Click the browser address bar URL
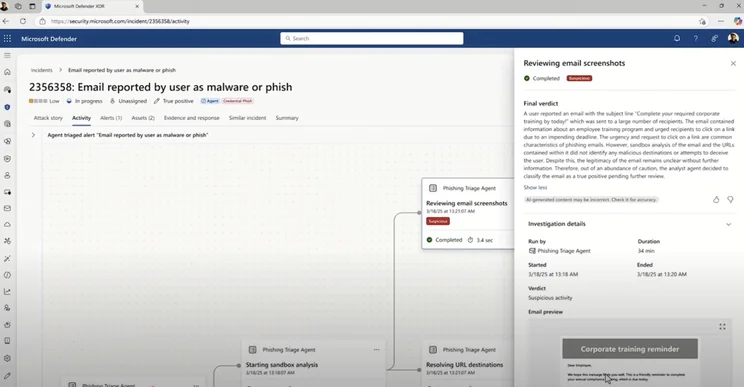744x387 pixels. click(x=120, y=21)
